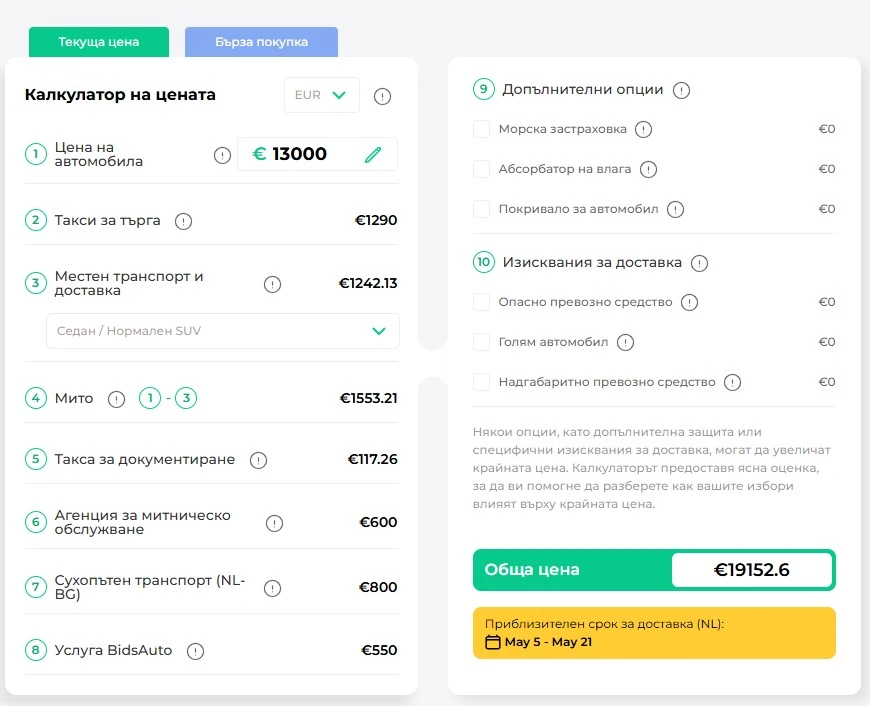Click info icon next to Такса за документиране
The width and height of the screenshot is (870, 706).
(x=258, y=460)
